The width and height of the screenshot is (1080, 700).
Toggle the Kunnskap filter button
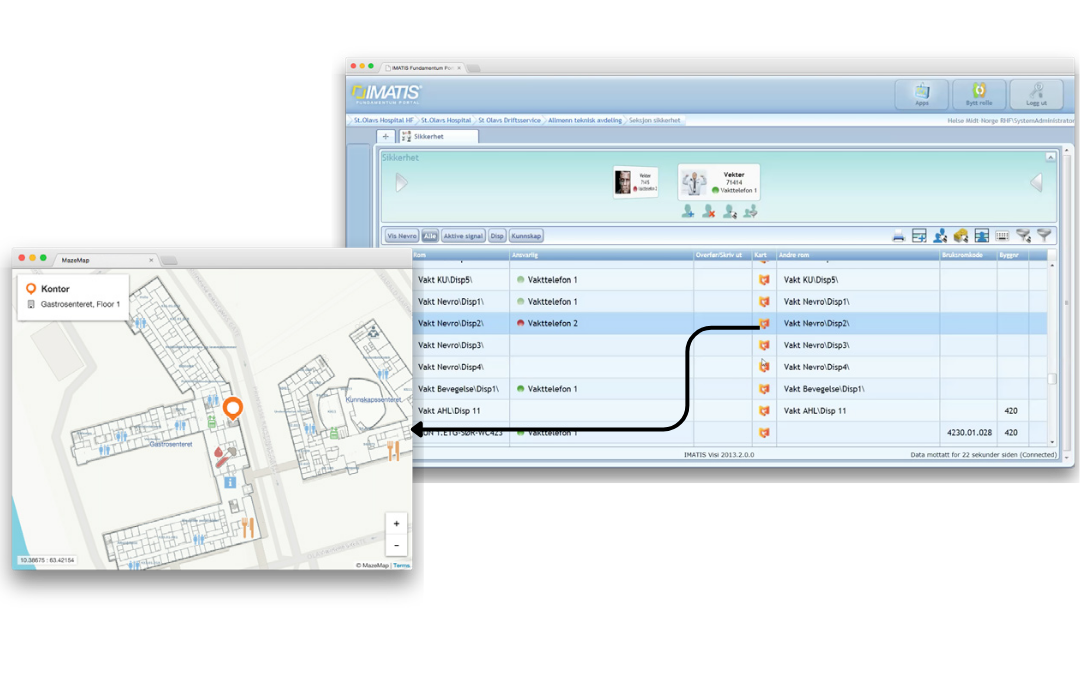[526, 236]
